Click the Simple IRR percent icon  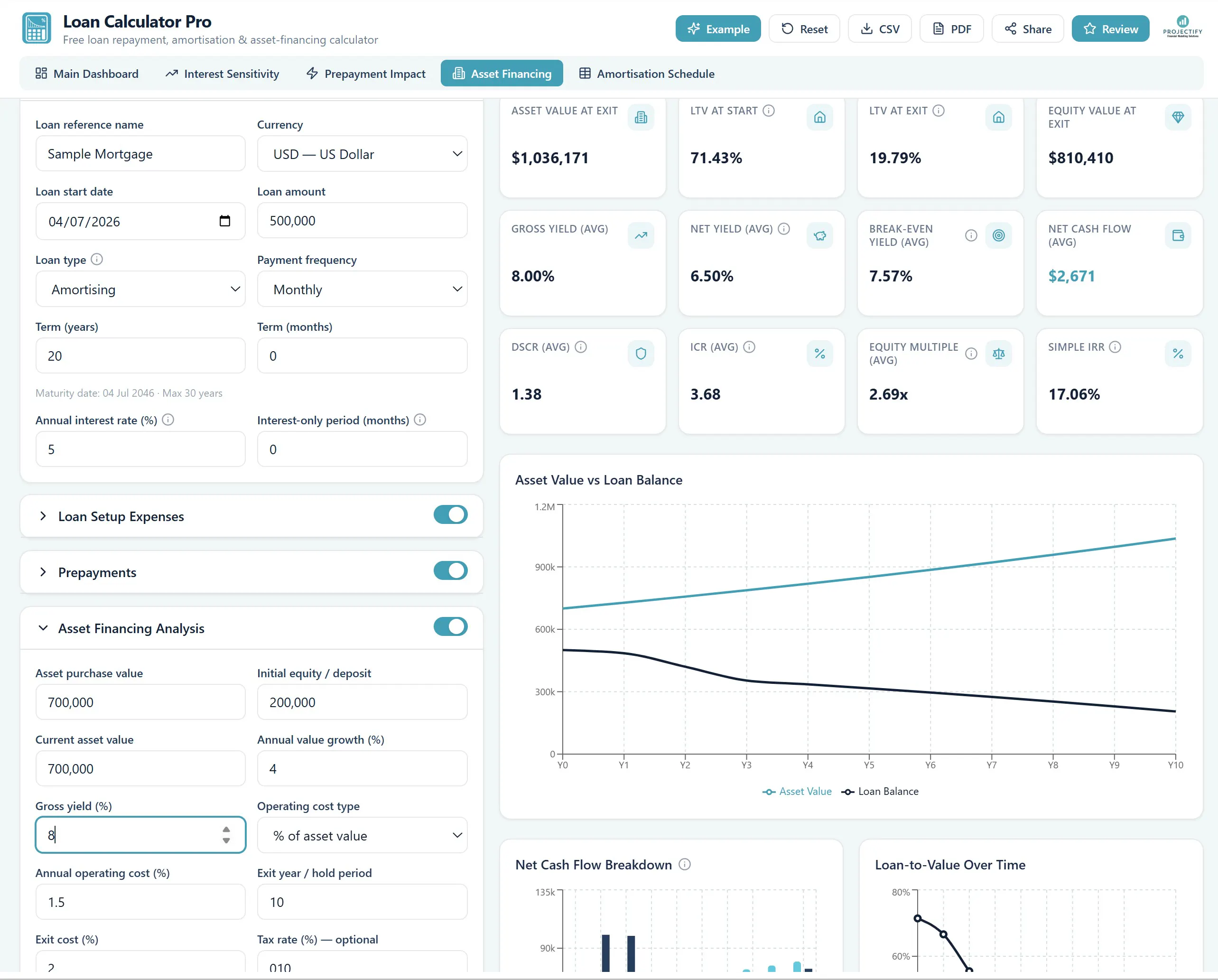1178,353
